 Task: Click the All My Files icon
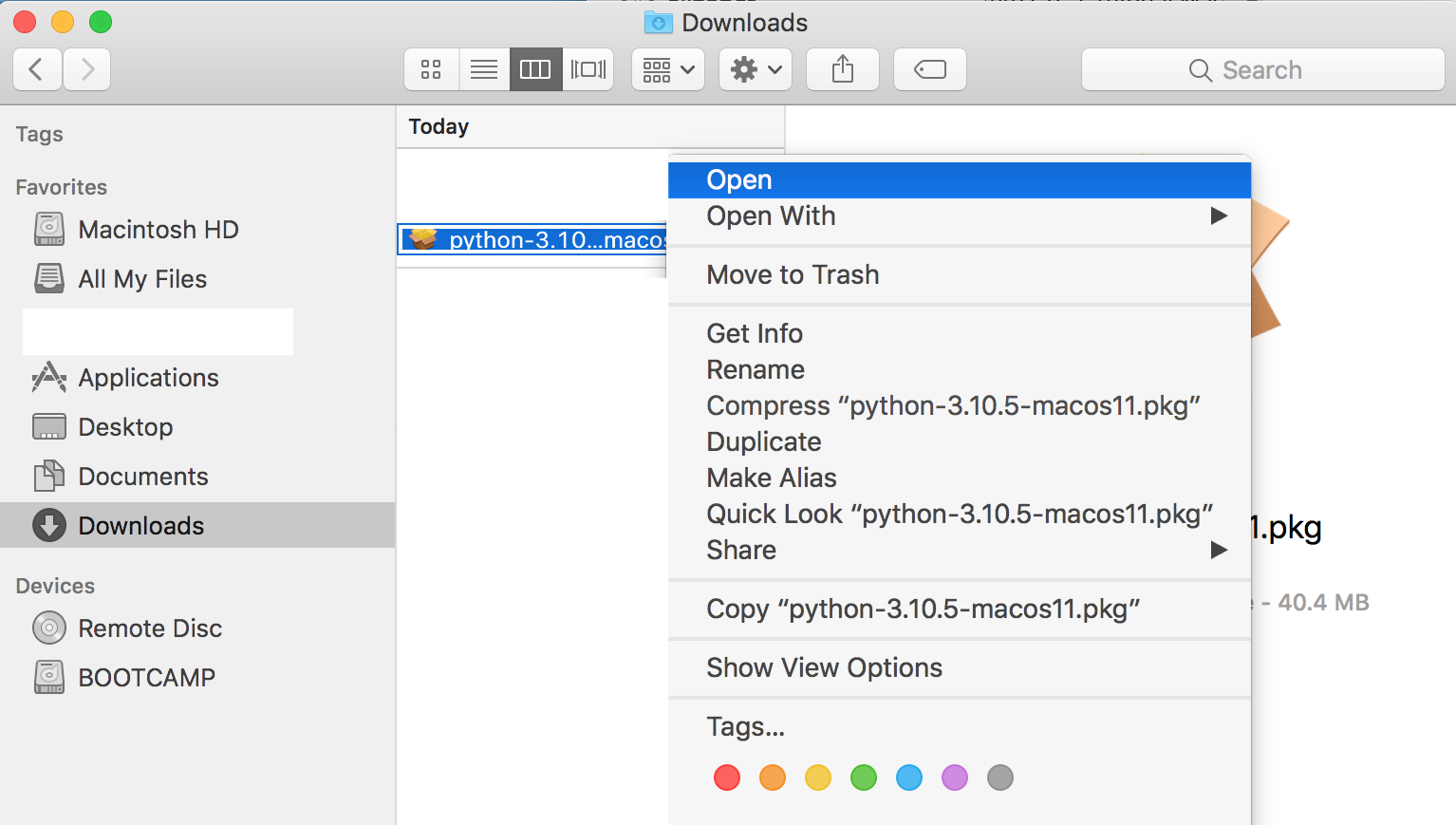click(49, 278)
